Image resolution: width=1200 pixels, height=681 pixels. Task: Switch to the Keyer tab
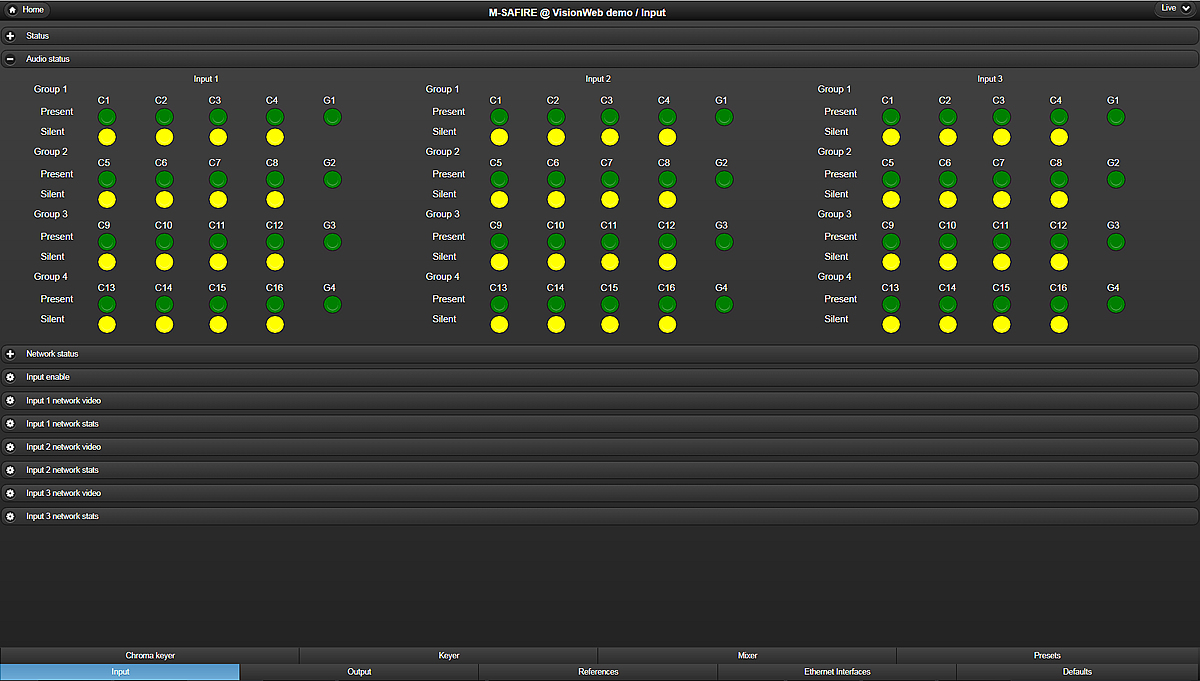click(449, 656)
